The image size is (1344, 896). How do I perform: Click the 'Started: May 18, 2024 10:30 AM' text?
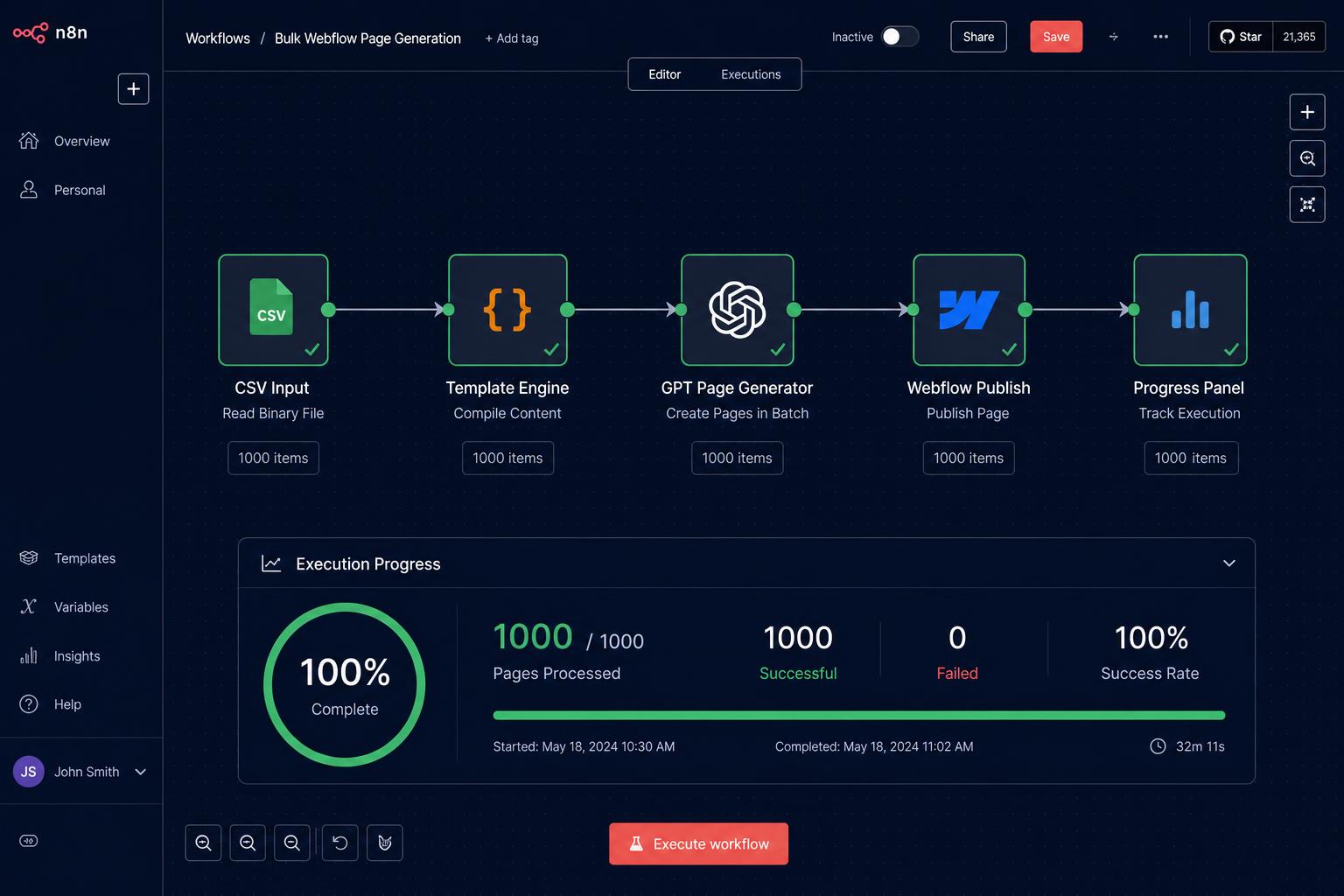tap(584, 746)
